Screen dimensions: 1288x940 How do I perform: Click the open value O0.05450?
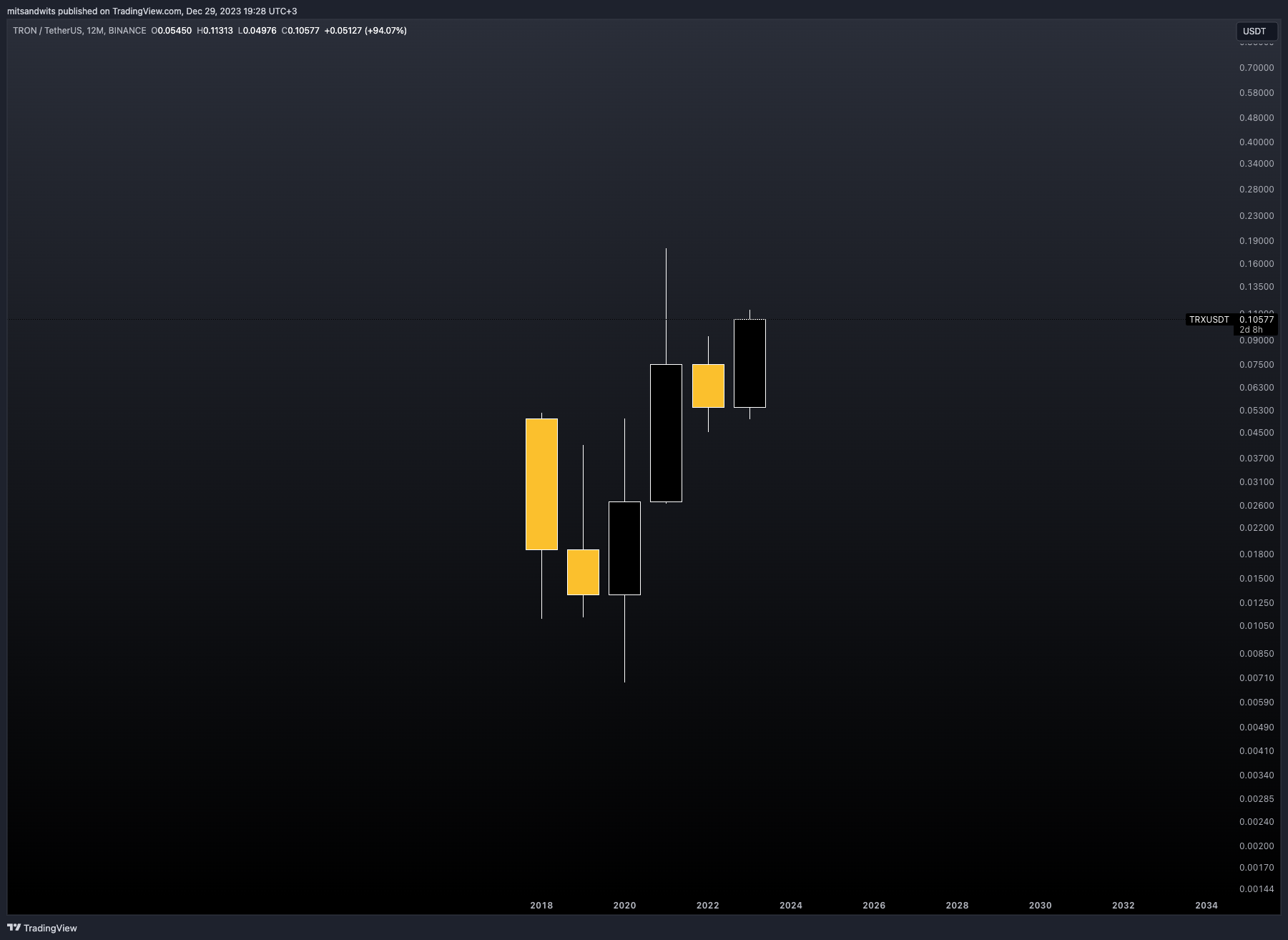pos(172,31)
